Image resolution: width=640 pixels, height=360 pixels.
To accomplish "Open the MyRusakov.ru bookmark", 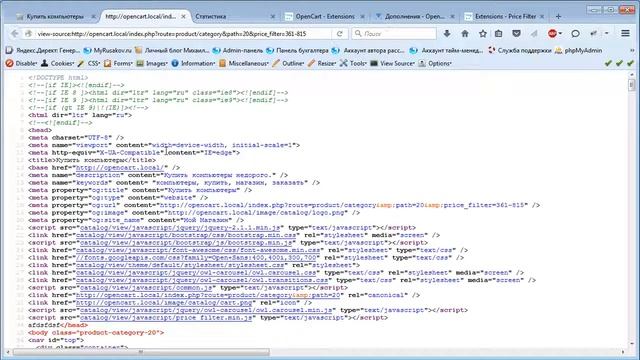I will 107,51.
